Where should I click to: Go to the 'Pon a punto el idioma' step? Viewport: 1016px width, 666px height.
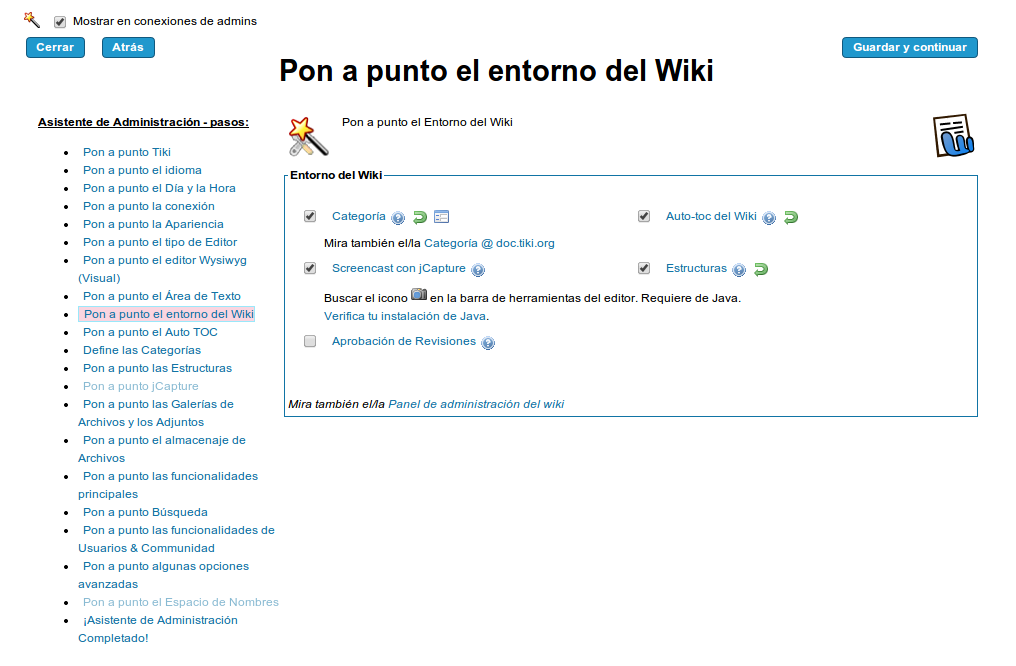(x=142, y=170)
